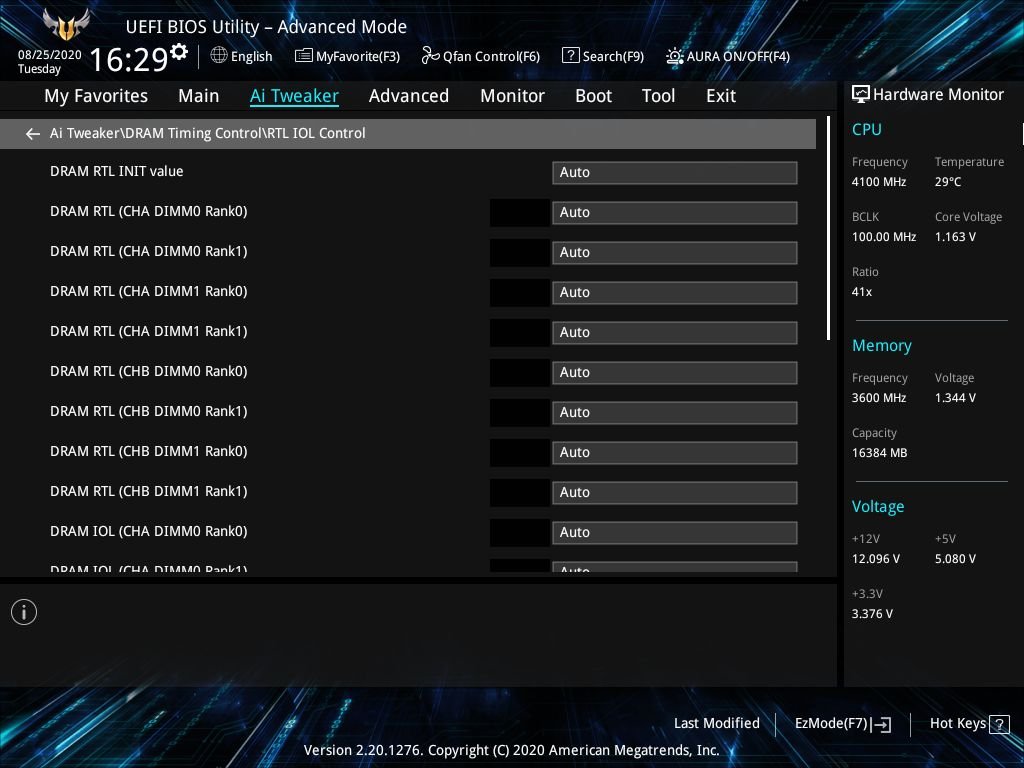
Task: Edit DRAM RTL CHA DIMM1 Rank1 field
Action: [x=675, y=332]
